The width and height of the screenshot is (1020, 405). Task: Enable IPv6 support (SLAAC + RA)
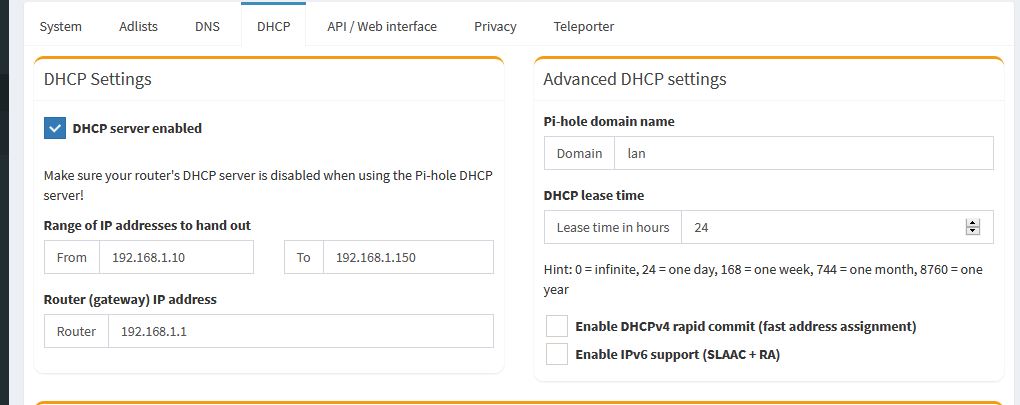click(557, 354)
